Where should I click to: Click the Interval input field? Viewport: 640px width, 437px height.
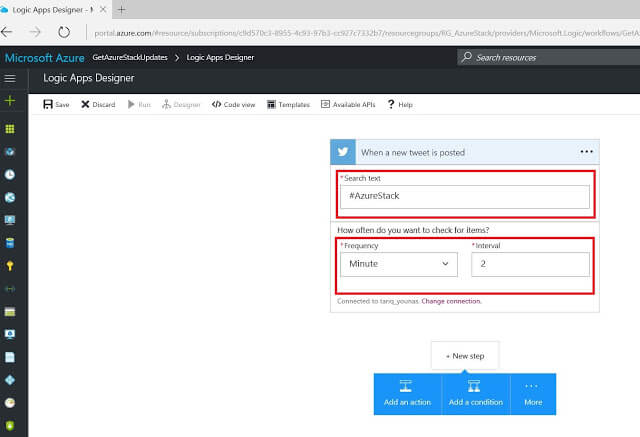[x=530, y=264]
